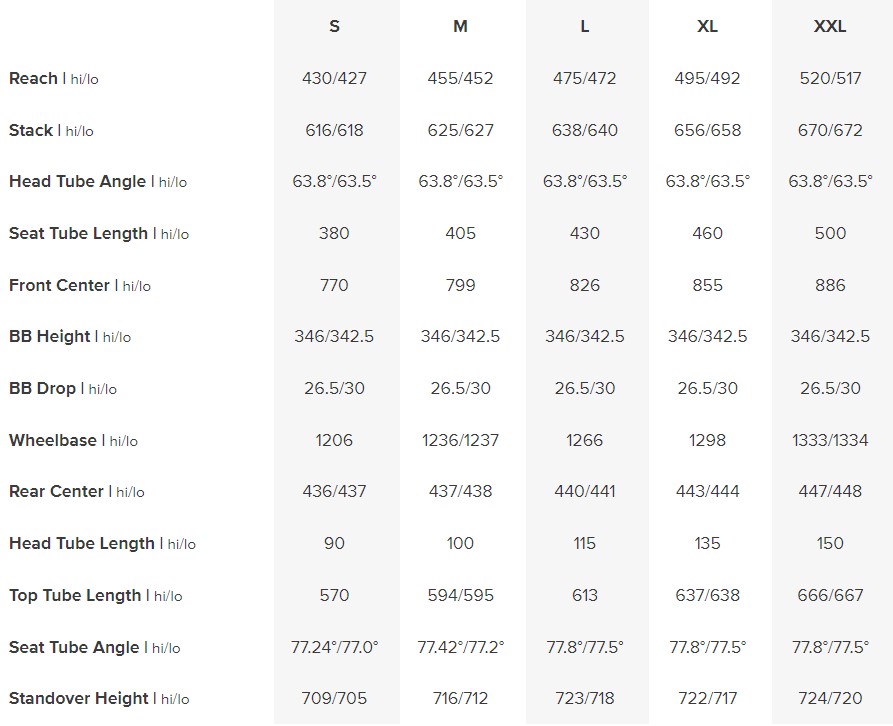Select the XL size column header

pos(707,27)
